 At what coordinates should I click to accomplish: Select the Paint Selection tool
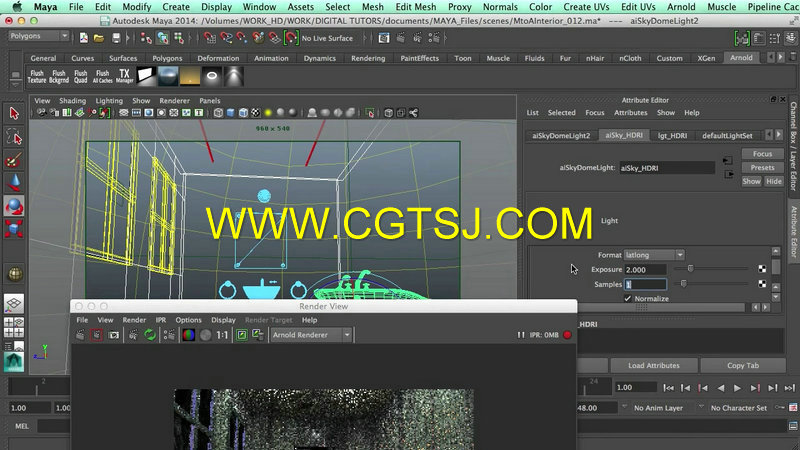[x=14, y=160]
